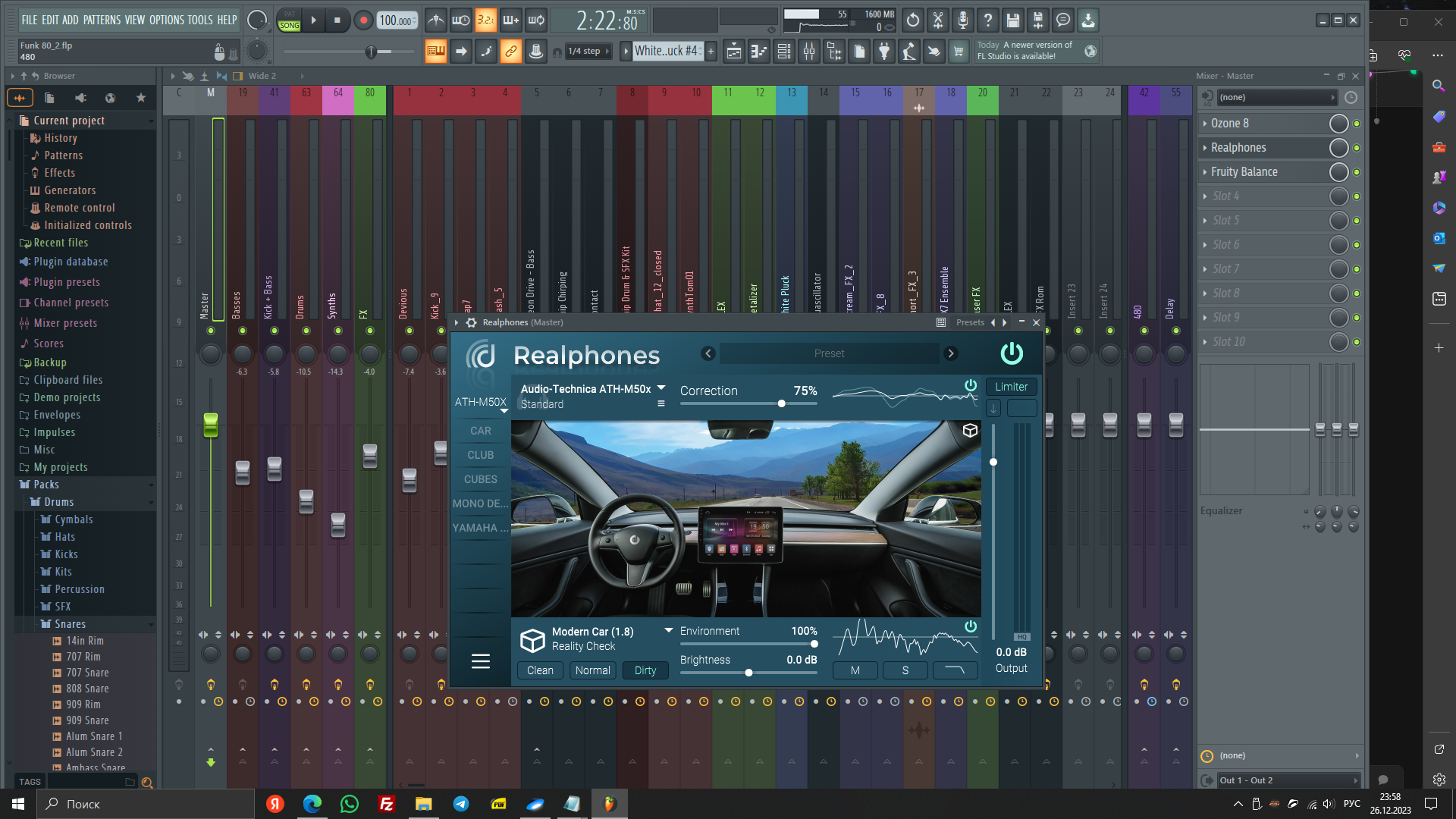Open the piano roll icon
1456x819 pixels.
point(759,52)
